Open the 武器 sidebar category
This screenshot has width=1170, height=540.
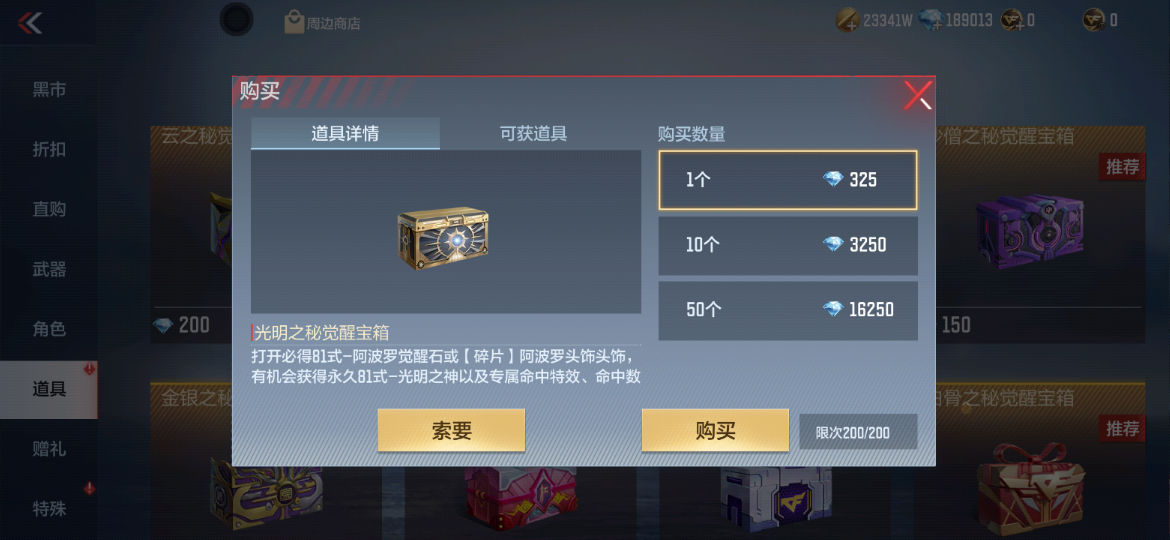tap(49, 269)
